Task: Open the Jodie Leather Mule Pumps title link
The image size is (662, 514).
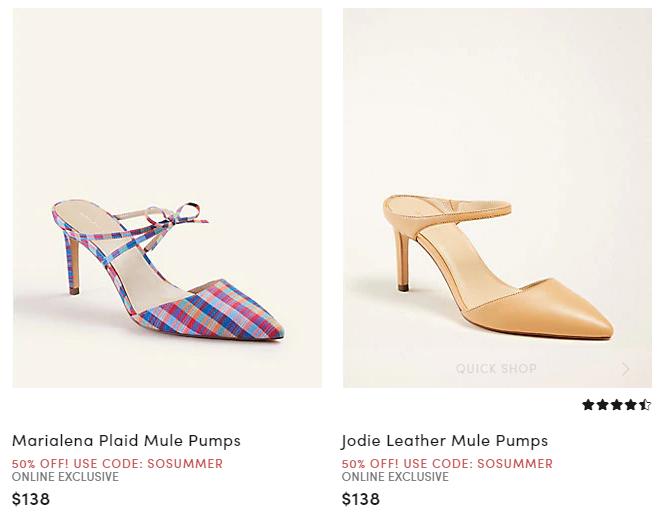Action: click(x=444, y=440)
